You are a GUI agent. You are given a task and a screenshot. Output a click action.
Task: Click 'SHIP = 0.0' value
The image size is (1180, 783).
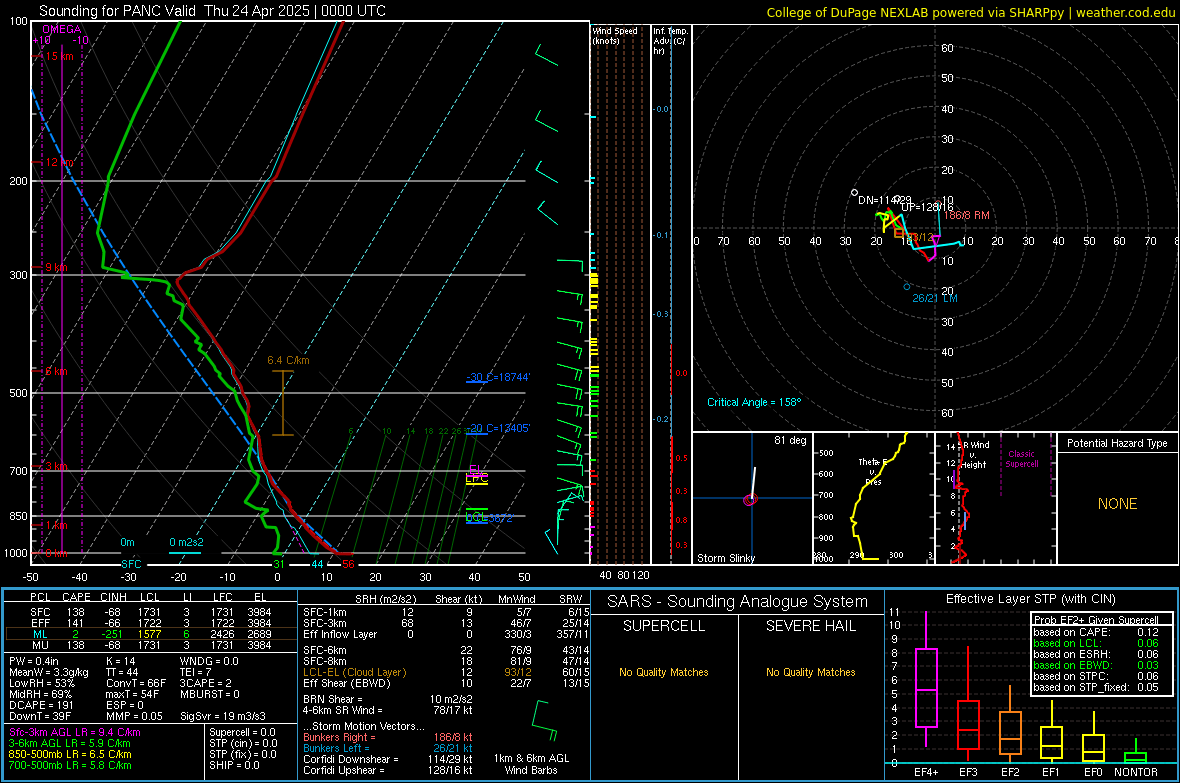tap(234, 765)
